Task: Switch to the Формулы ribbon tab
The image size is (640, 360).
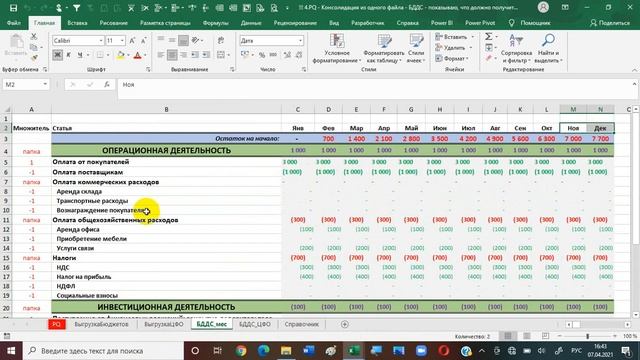Action: pos(215,23)
